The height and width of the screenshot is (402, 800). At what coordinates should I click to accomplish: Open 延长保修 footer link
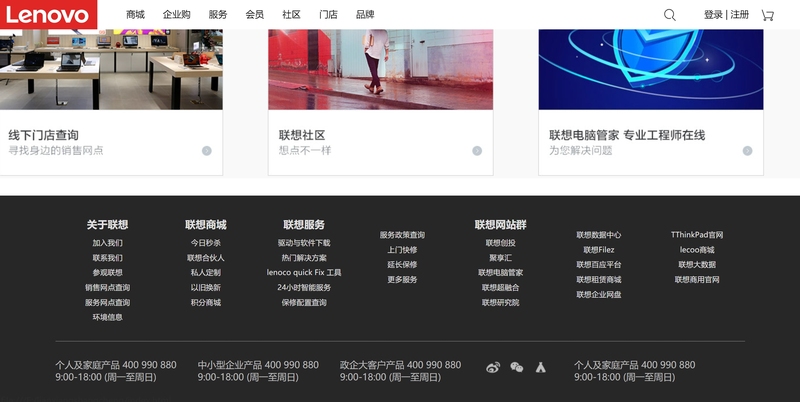(402, 264)
